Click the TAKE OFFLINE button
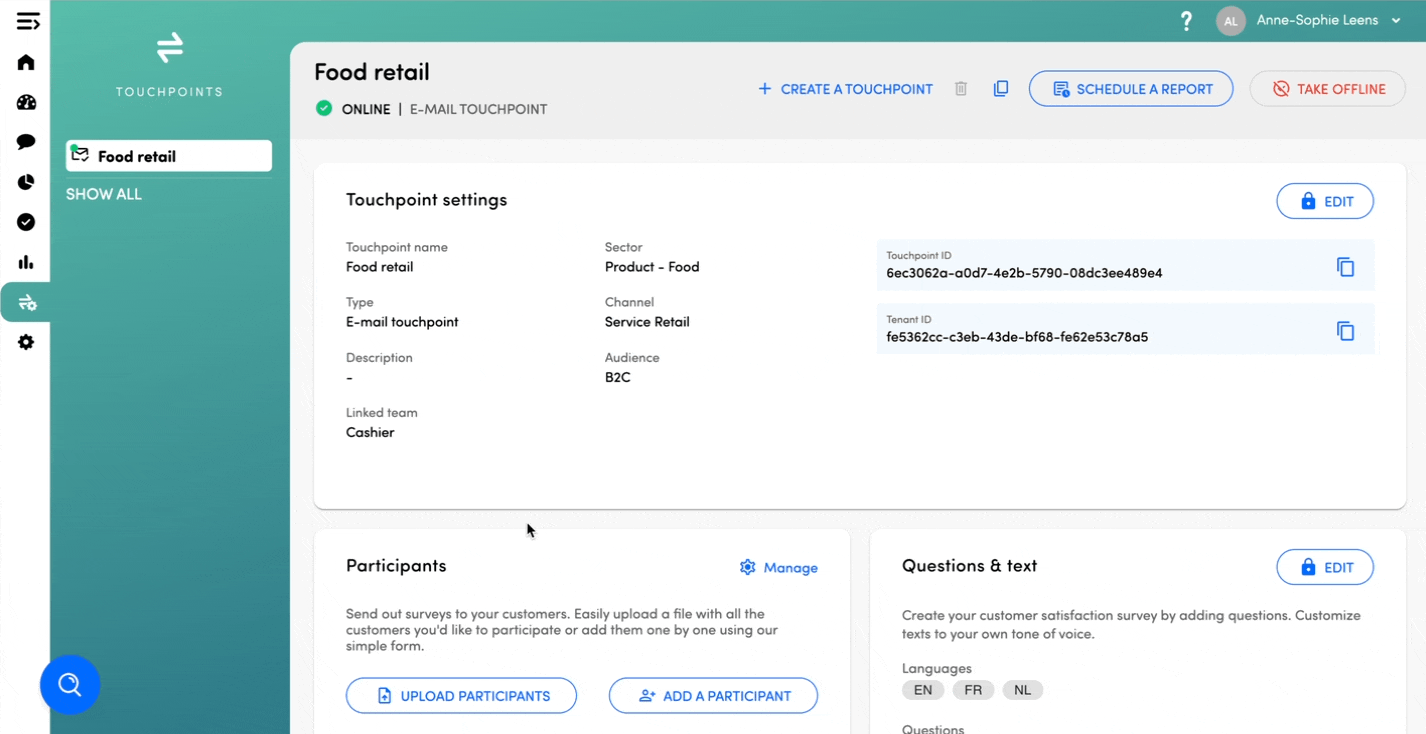The image size is (1426, 734). click(x=1329, y=89)
